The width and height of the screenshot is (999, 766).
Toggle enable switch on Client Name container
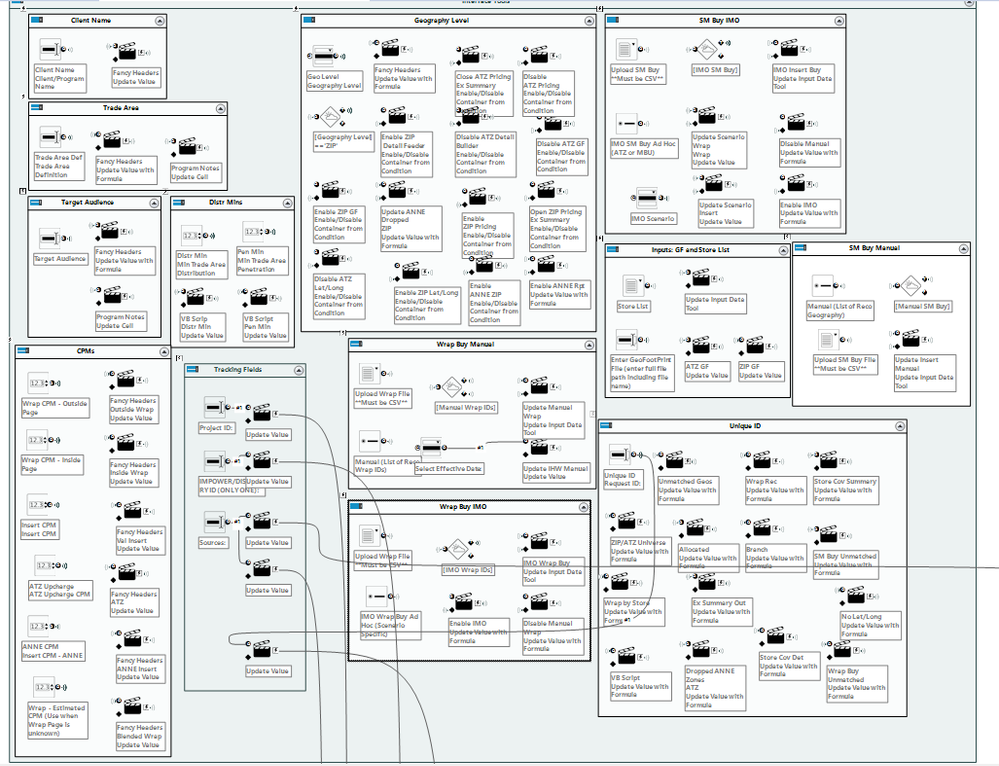(36, 20)
